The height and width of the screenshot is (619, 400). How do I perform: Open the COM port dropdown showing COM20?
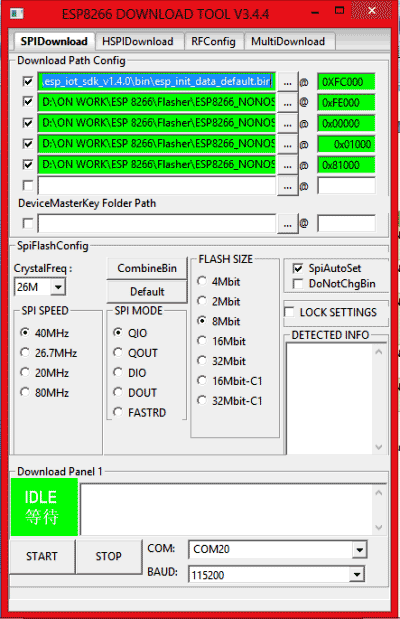359,550
